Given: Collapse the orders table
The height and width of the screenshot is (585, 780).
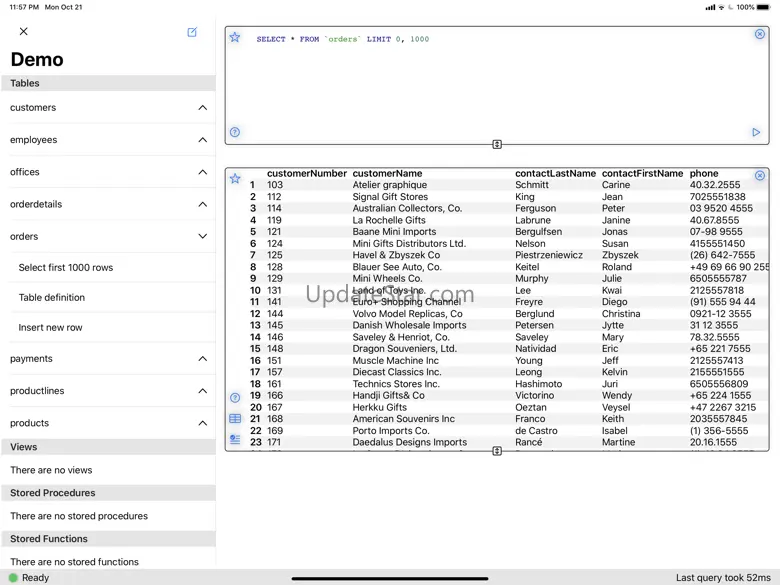Looking at the screenshot, I should [202, 236].
